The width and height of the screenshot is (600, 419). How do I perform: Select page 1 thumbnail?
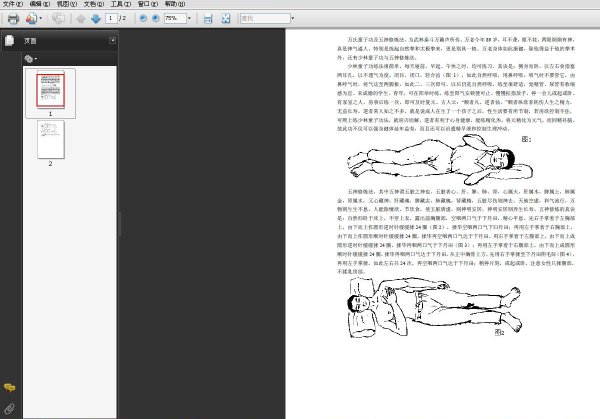51,90
